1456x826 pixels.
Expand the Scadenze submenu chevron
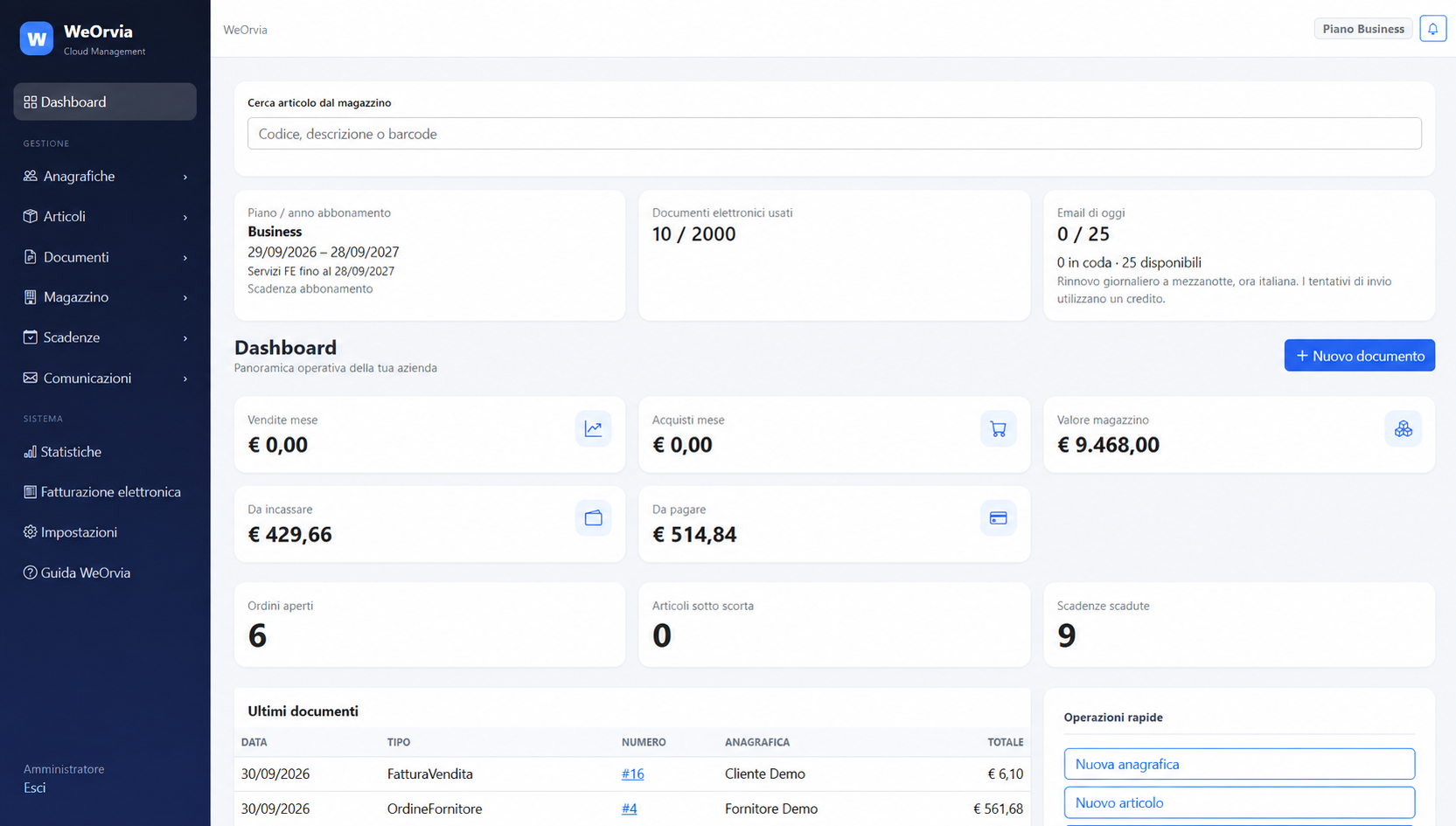tap(185, 338)
